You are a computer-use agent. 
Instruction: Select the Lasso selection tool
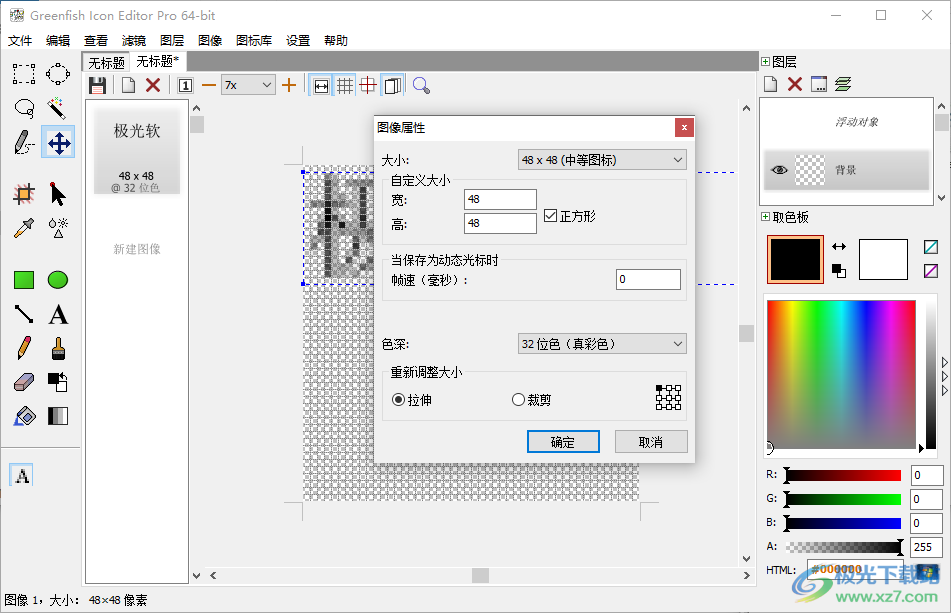pyautogui.click(x=23, y=108)
